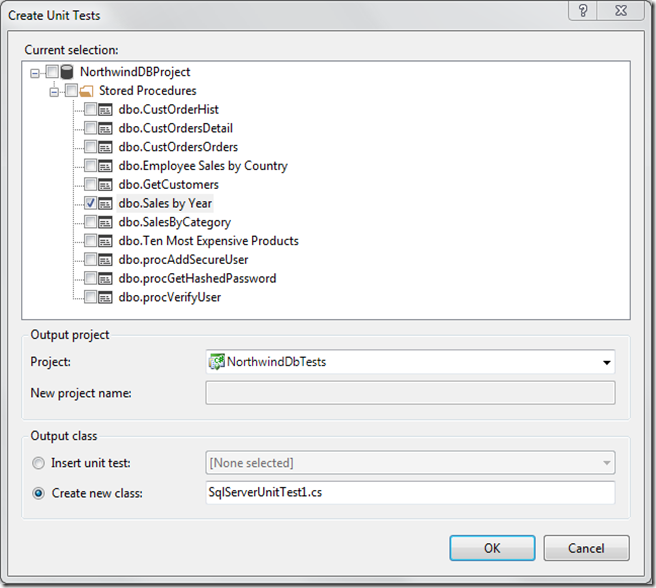
Task: Click the SqlServerUnitTest1.cs class name field
Action: pyautogui.click(x=410, y=493)
